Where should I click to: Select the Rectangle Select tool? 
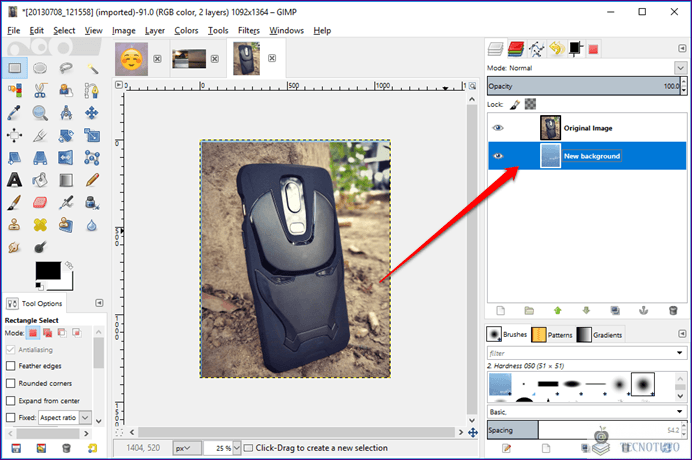tap(15, 68)
